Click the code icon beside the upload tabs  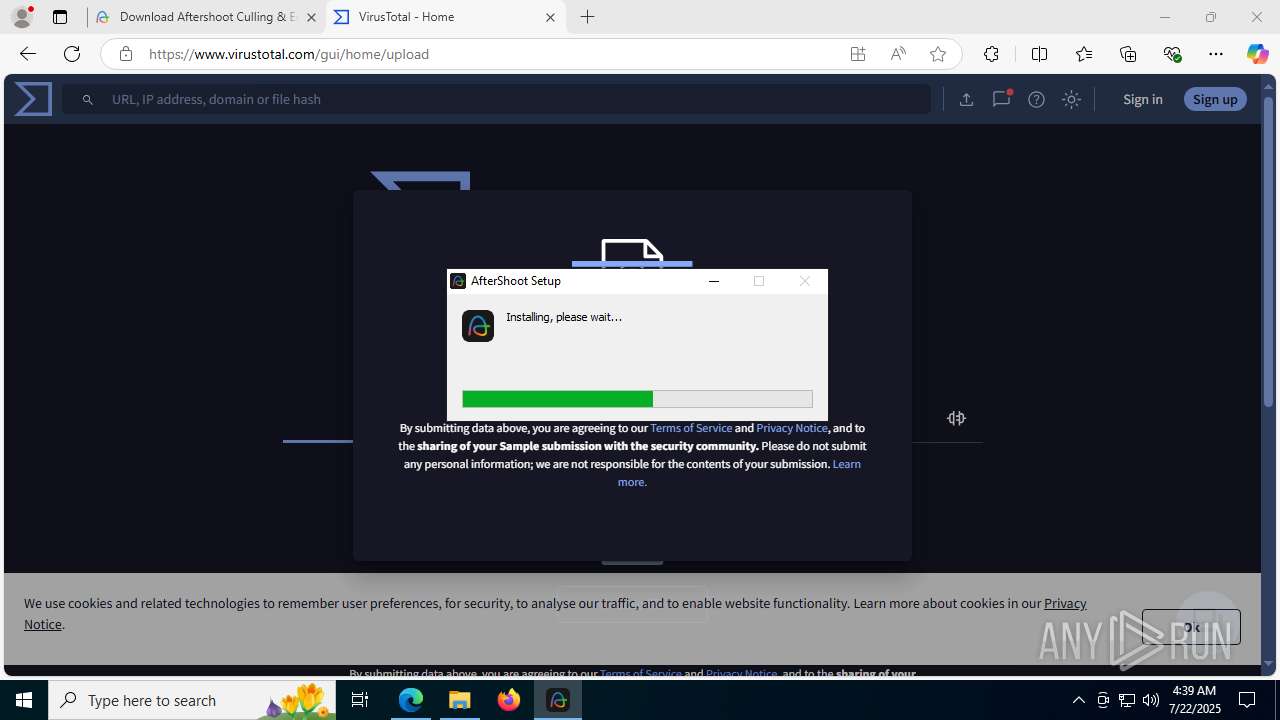point(956,418)
